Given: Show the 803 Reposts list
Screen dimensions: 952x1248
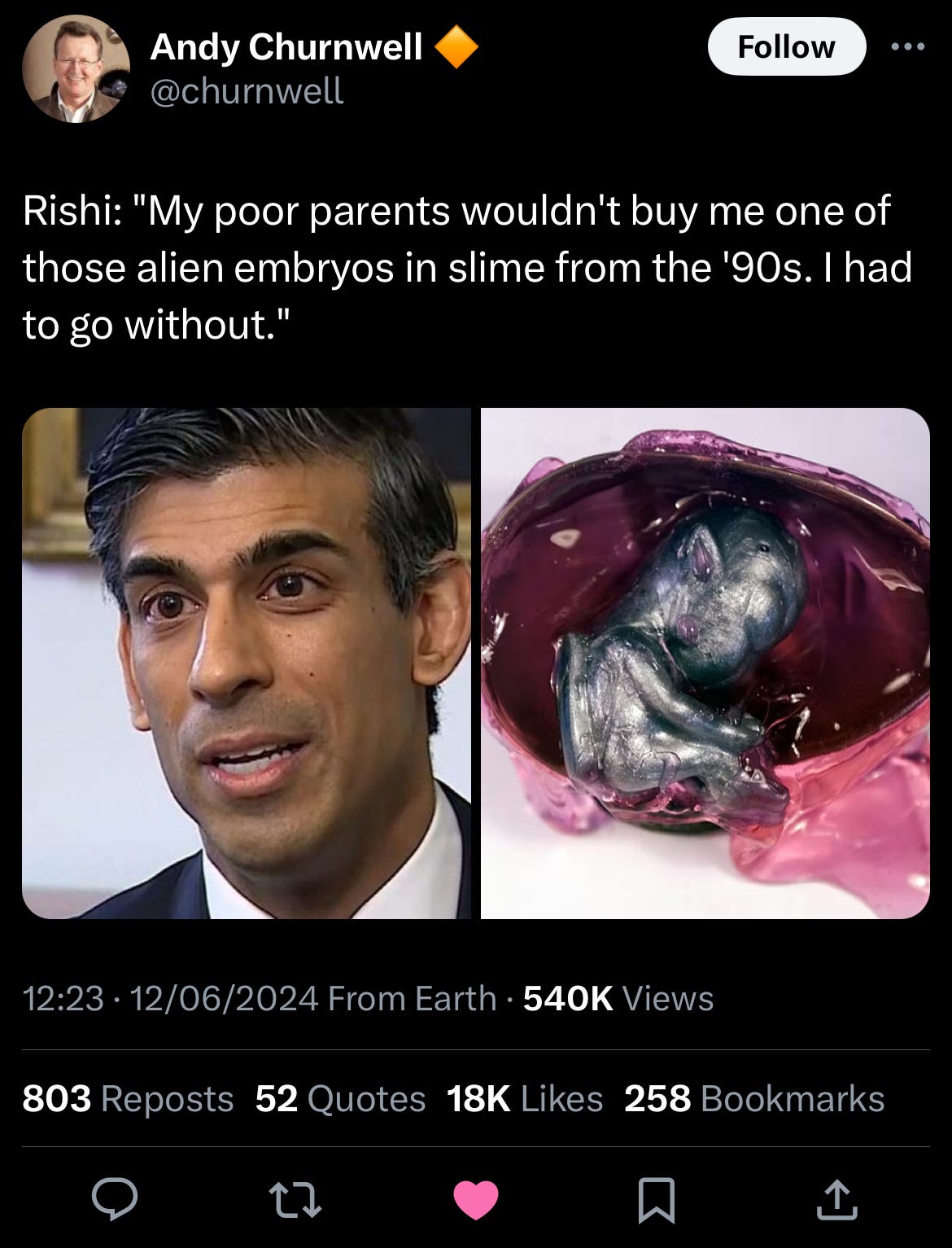Looking at the screenshot, I should [128, 1098].
